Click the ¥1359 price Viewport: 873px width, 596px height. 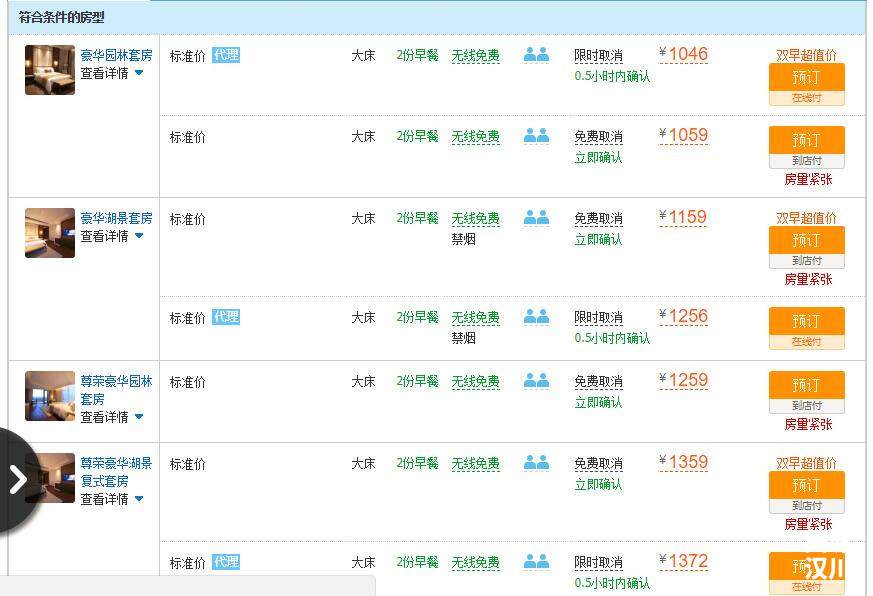[687, 463]
